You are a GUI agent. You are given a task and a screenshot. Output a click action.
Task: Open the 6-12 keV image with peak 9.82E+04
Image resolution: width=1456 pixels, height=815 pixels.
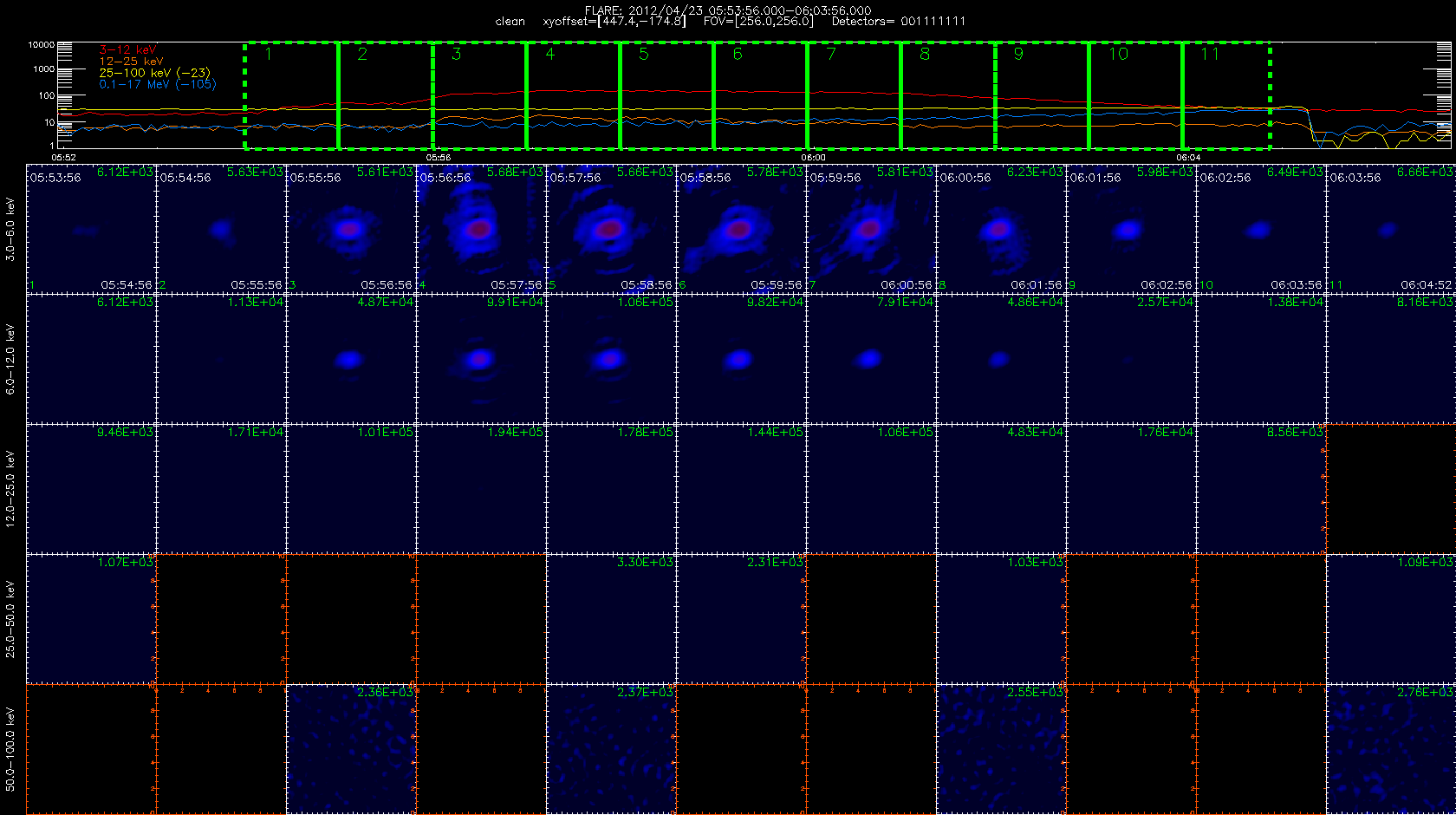(741, 359)
